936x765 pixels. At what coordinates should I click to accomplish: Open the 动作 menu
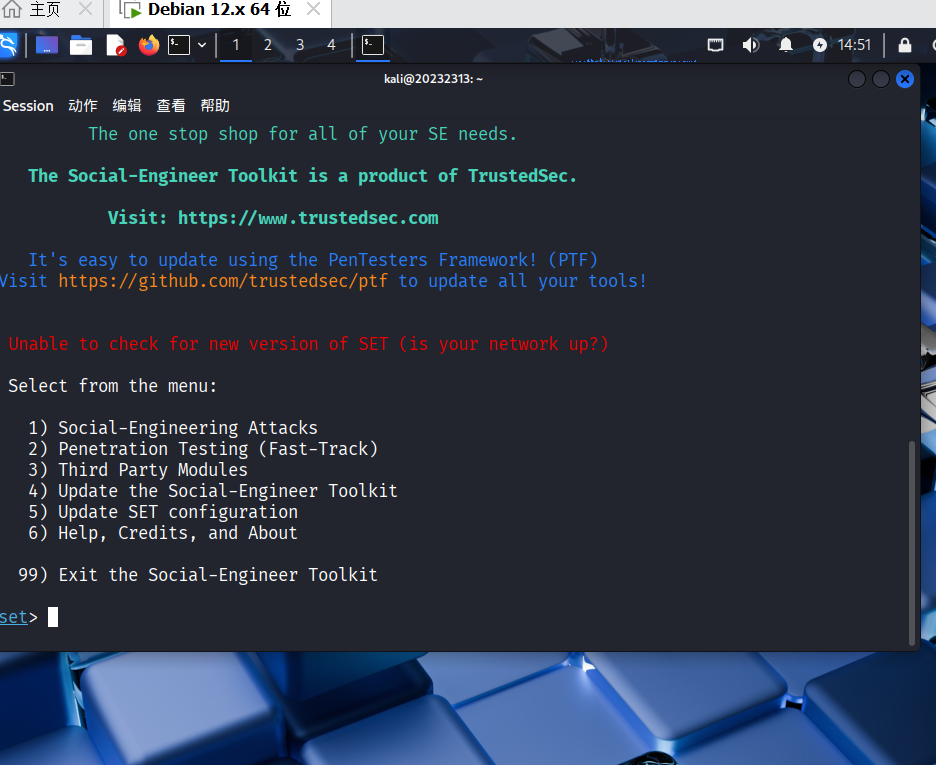click(82, 106)
